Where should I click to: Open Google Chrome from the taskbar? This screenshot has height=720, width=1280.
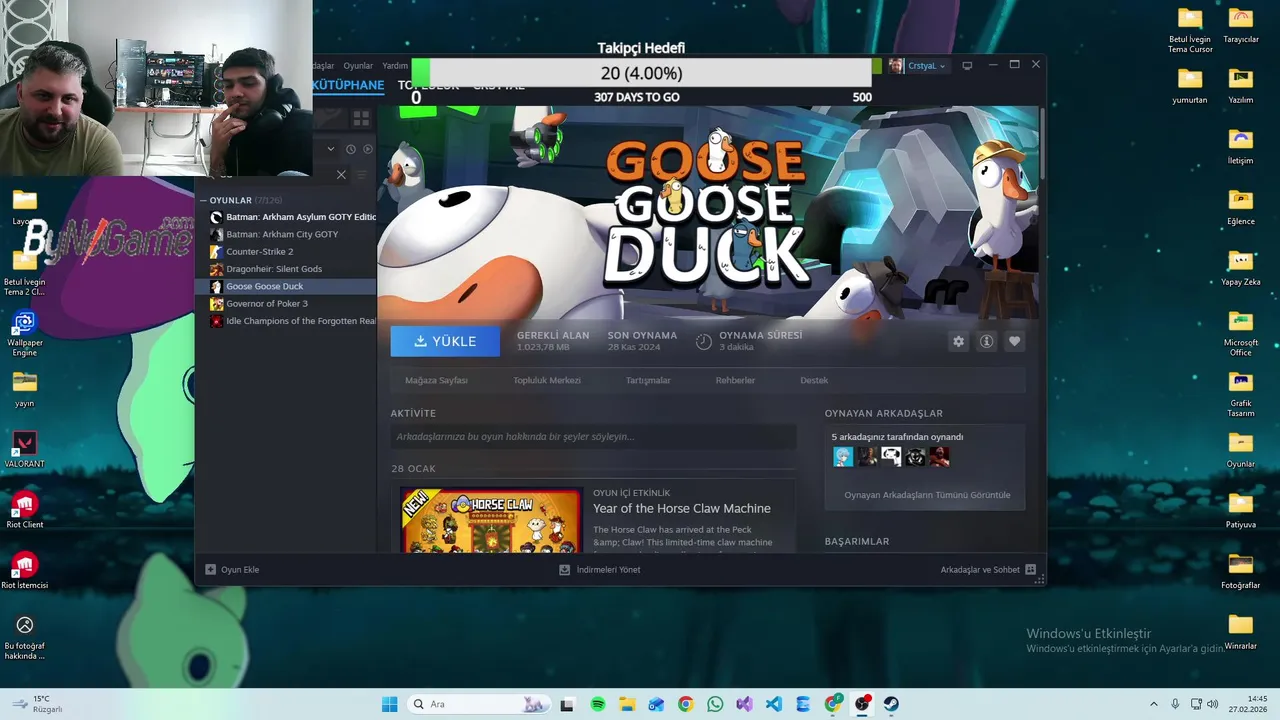click(685, 704)
